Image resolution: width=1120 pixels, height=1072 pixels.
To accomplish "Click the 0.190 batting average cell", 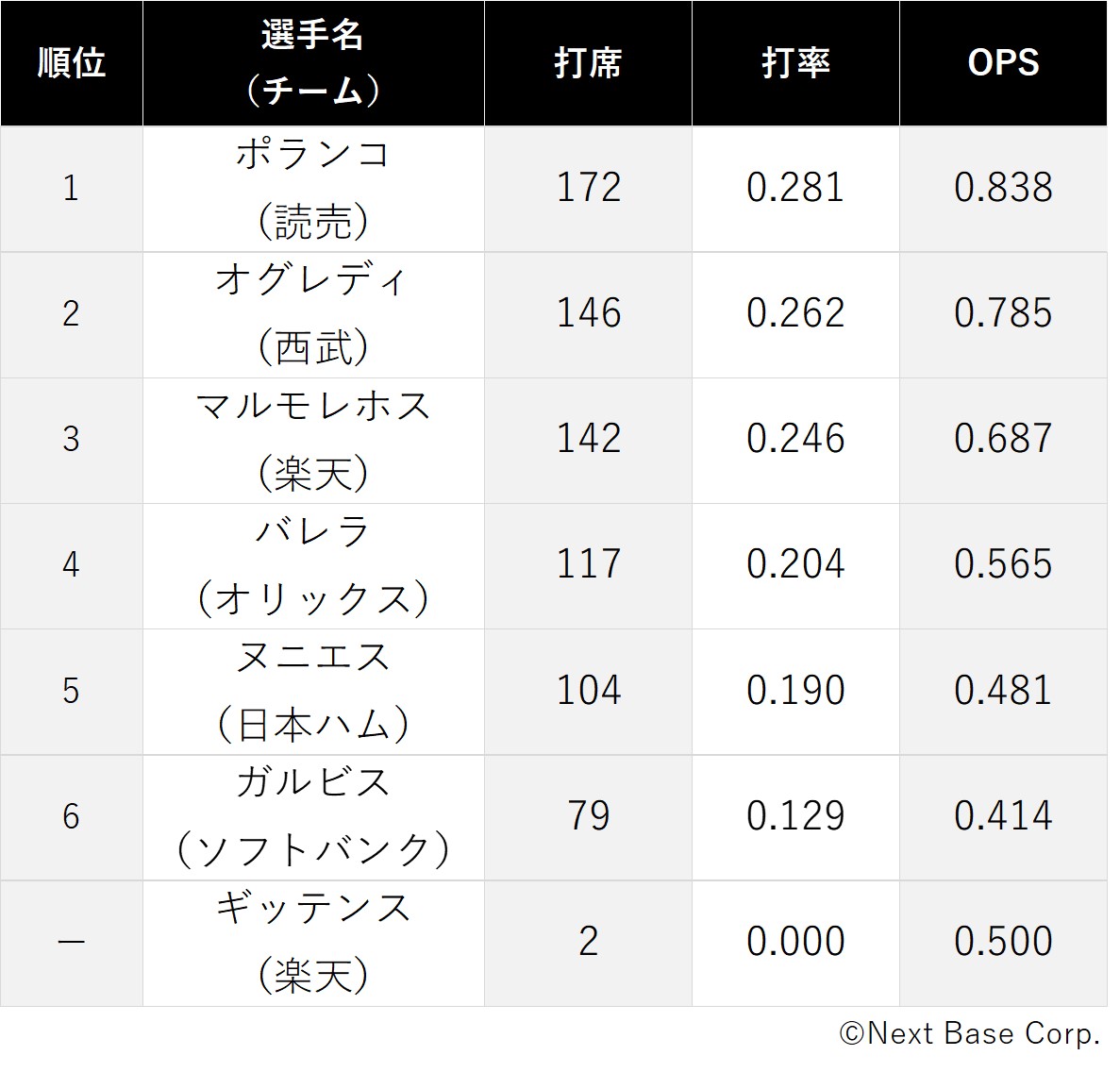I will (x=795, y=692).
